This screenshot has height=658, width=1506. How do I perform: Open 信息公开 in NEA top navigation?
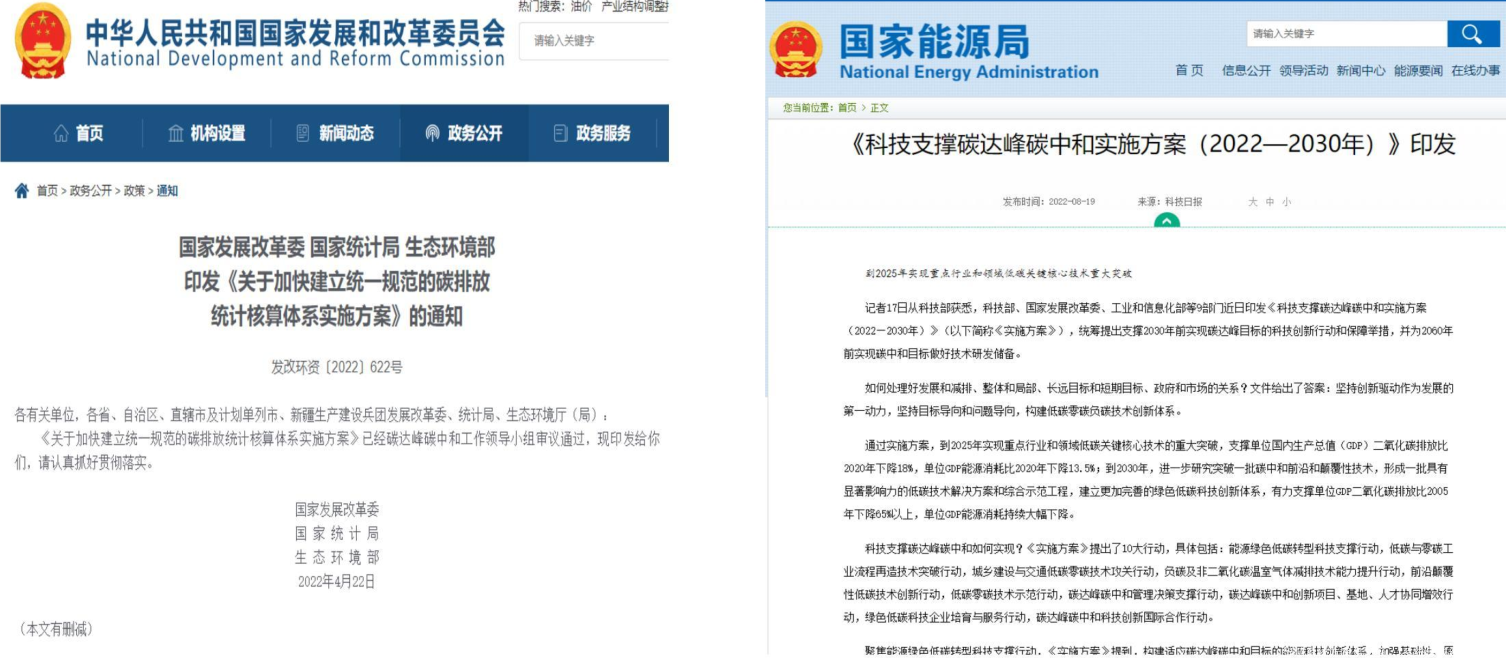(1248, 70)
